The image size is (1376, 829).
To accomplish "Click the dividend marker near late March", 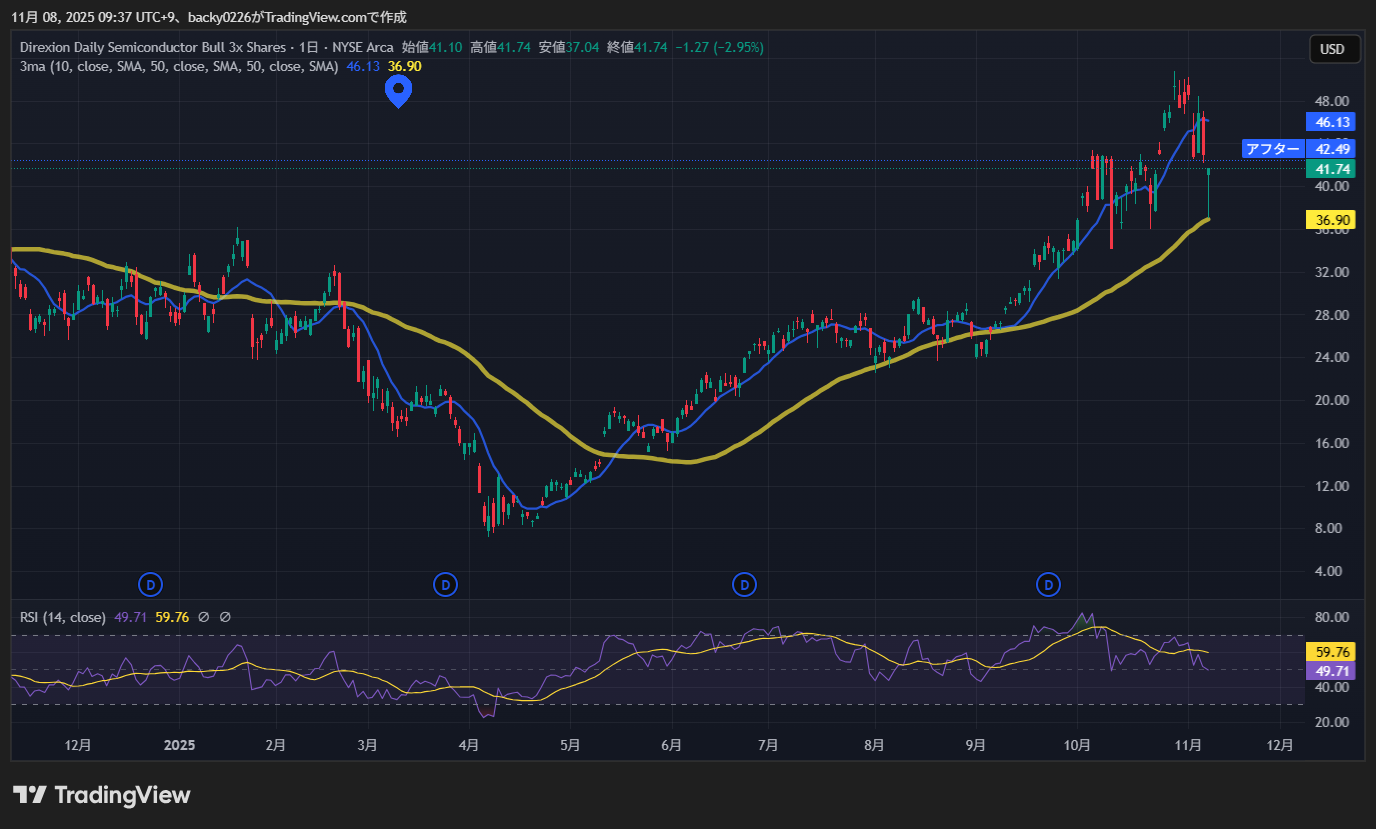I will [445, 584].
